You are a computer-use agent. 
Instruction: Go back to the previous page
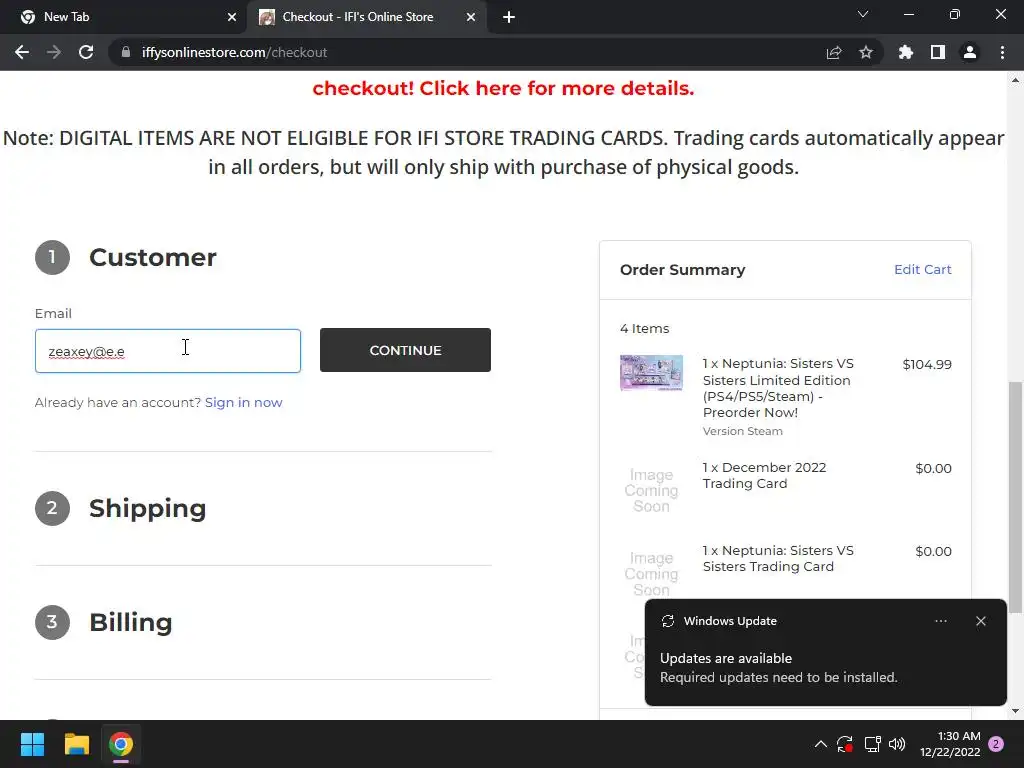(x=22, y=52)
